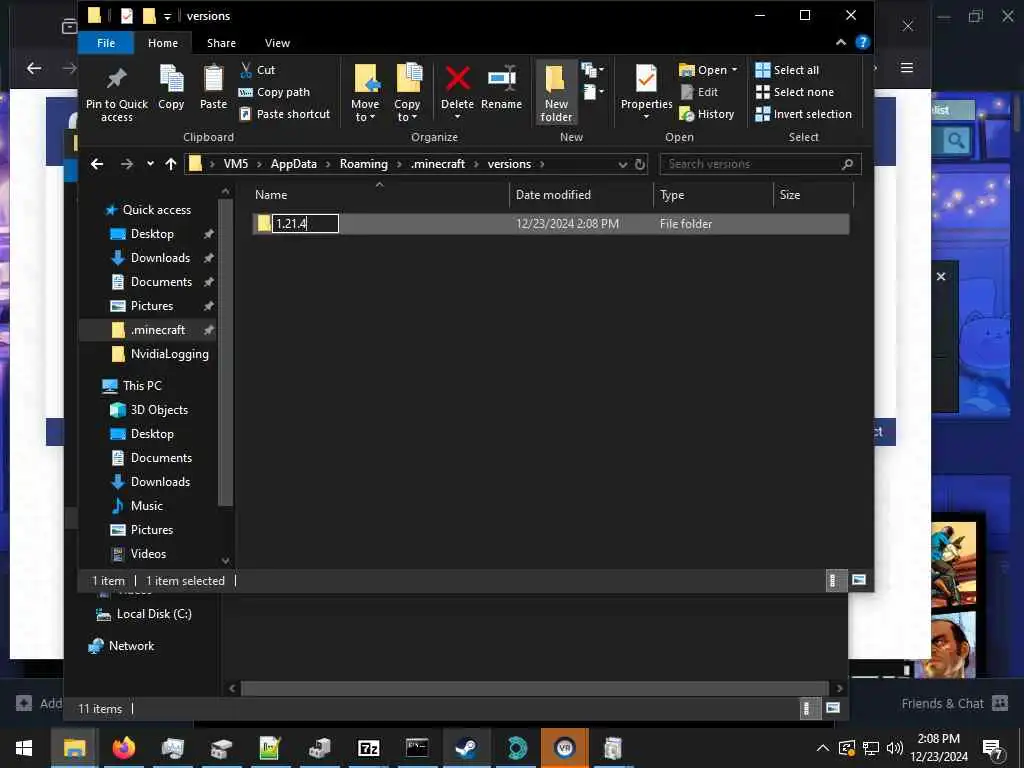The image size is (1024, 768).
Task: Select This PC in navigation pane
Action: point(133,385)
